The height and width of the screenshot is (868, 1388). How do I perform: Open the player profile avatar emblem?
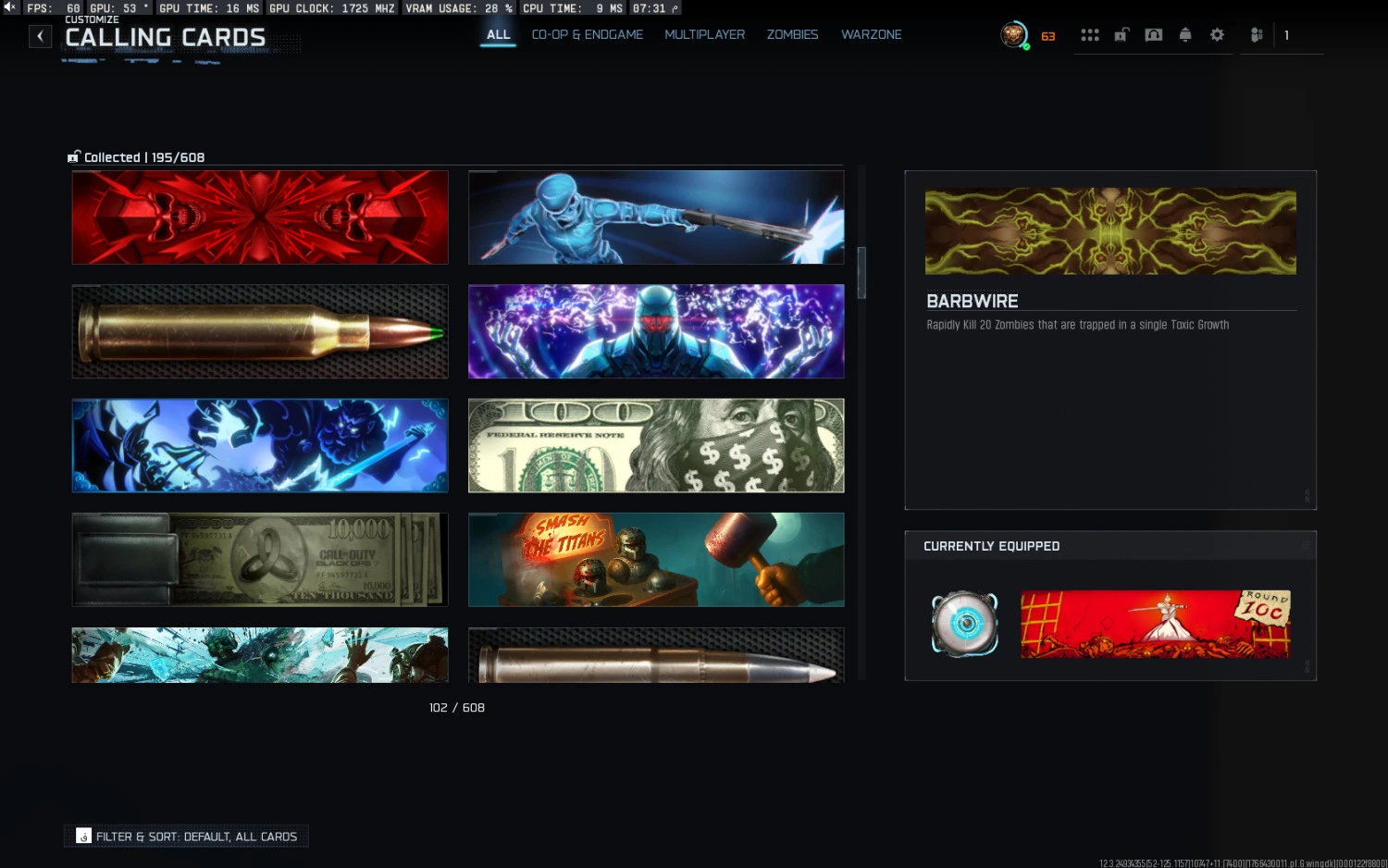(1014, 35)
